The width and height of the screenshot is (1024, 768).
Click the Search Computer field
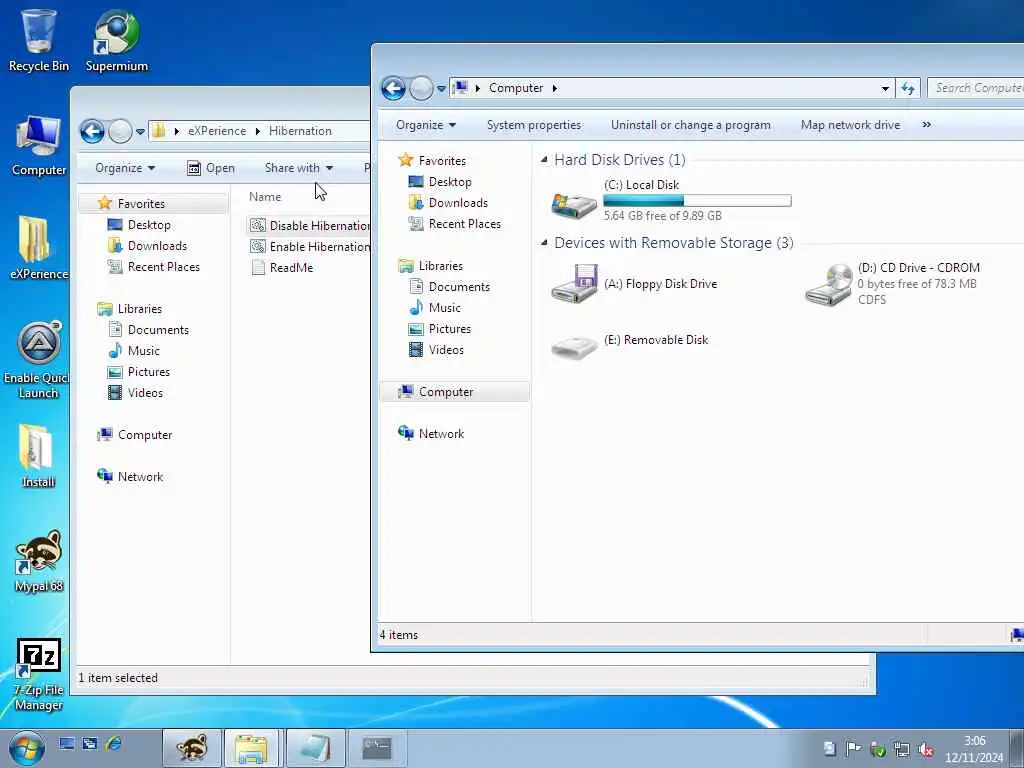(x=976, y=88)
